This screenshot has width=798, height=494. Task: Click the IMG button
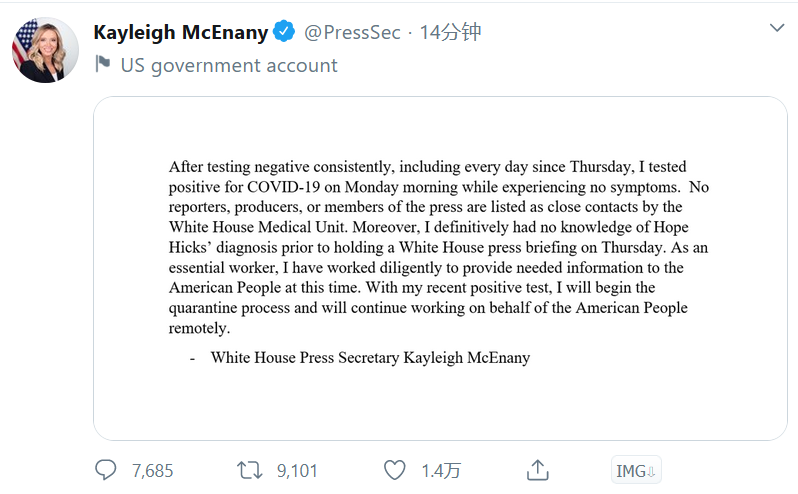(x=631, y=471)
